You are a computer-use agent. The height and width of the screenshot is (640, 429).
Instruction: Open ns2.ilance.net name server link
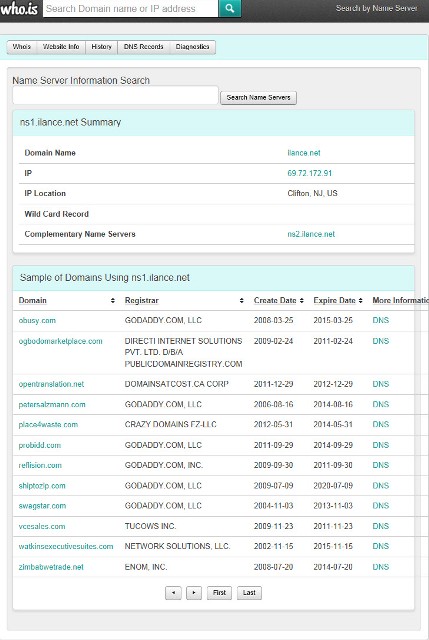click(311, 234)
